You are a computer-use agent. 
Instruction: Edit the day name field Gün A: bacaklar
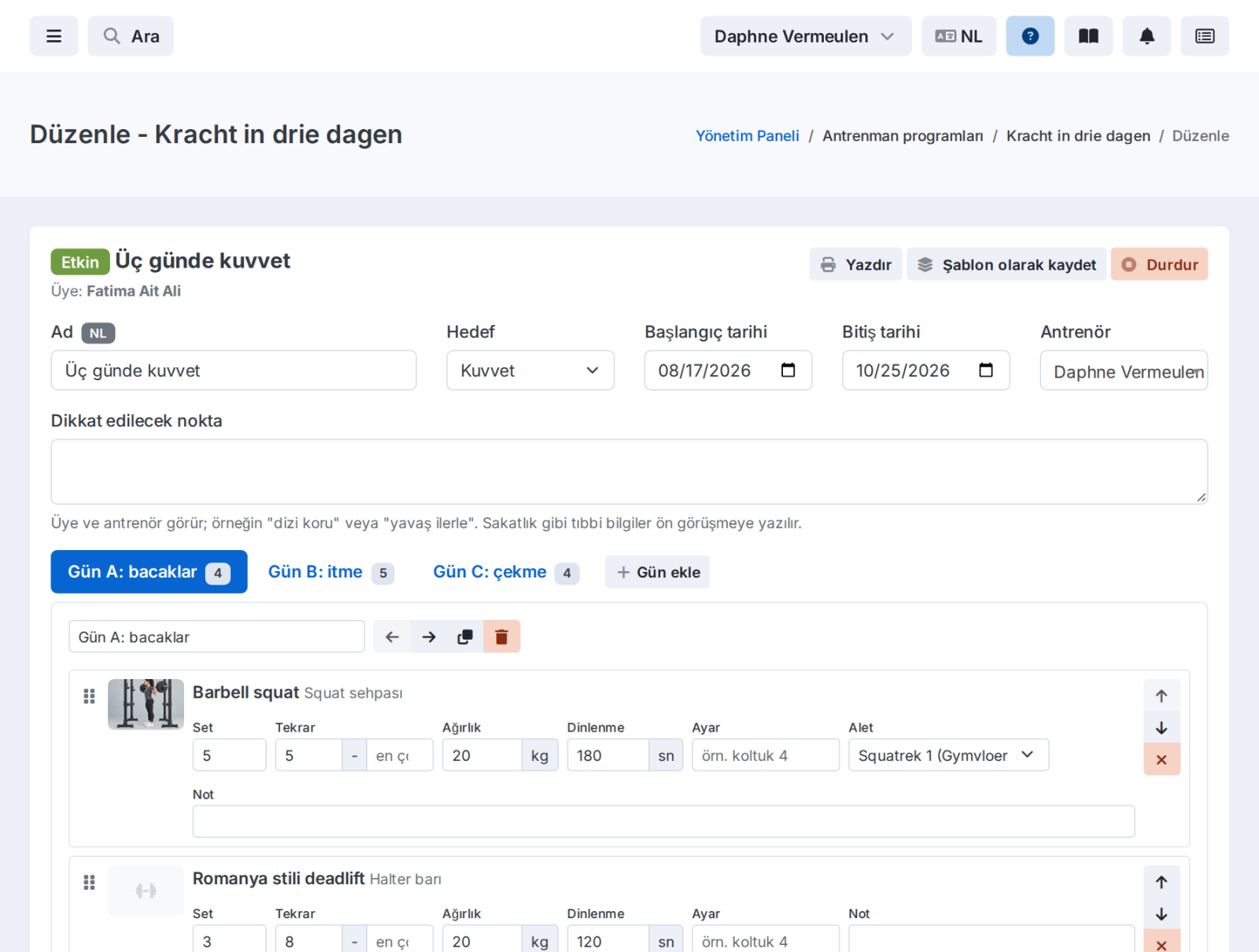(216, 637)
